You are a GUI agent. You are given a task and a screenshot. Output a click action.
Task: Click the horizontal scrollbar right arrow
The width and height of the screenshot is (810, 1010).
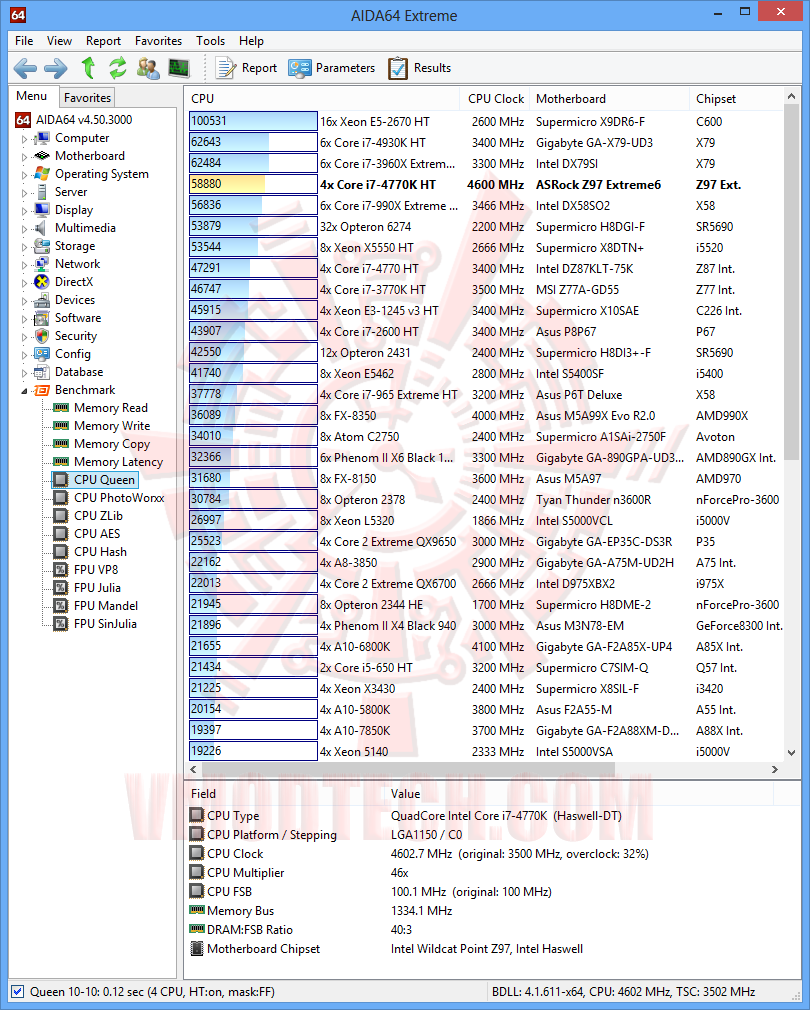[x=775, y=769]
